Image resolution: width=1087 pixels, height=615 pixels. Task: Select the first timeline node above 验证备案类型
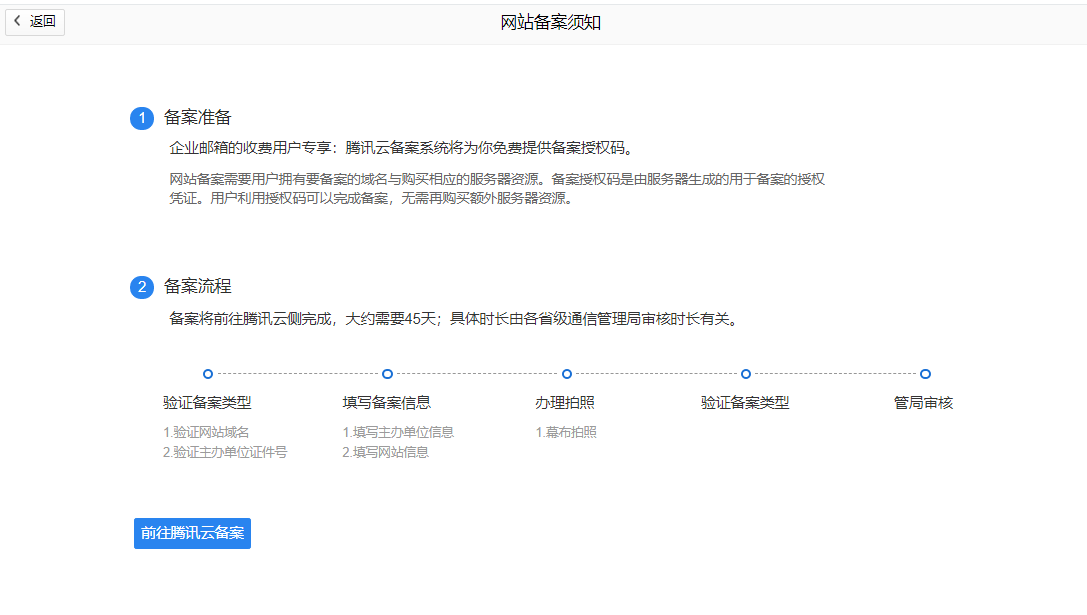[x=207, y=374]
